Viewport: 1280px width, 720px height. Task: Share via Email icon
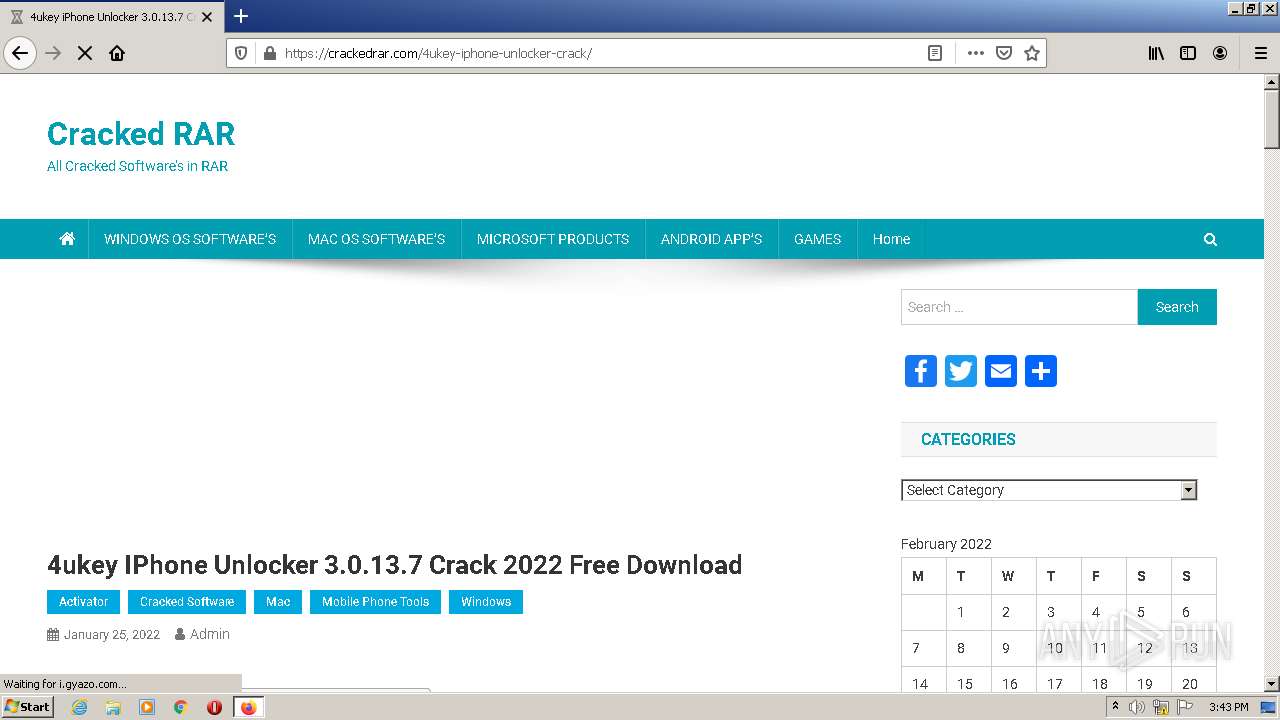coord(1001,371)
